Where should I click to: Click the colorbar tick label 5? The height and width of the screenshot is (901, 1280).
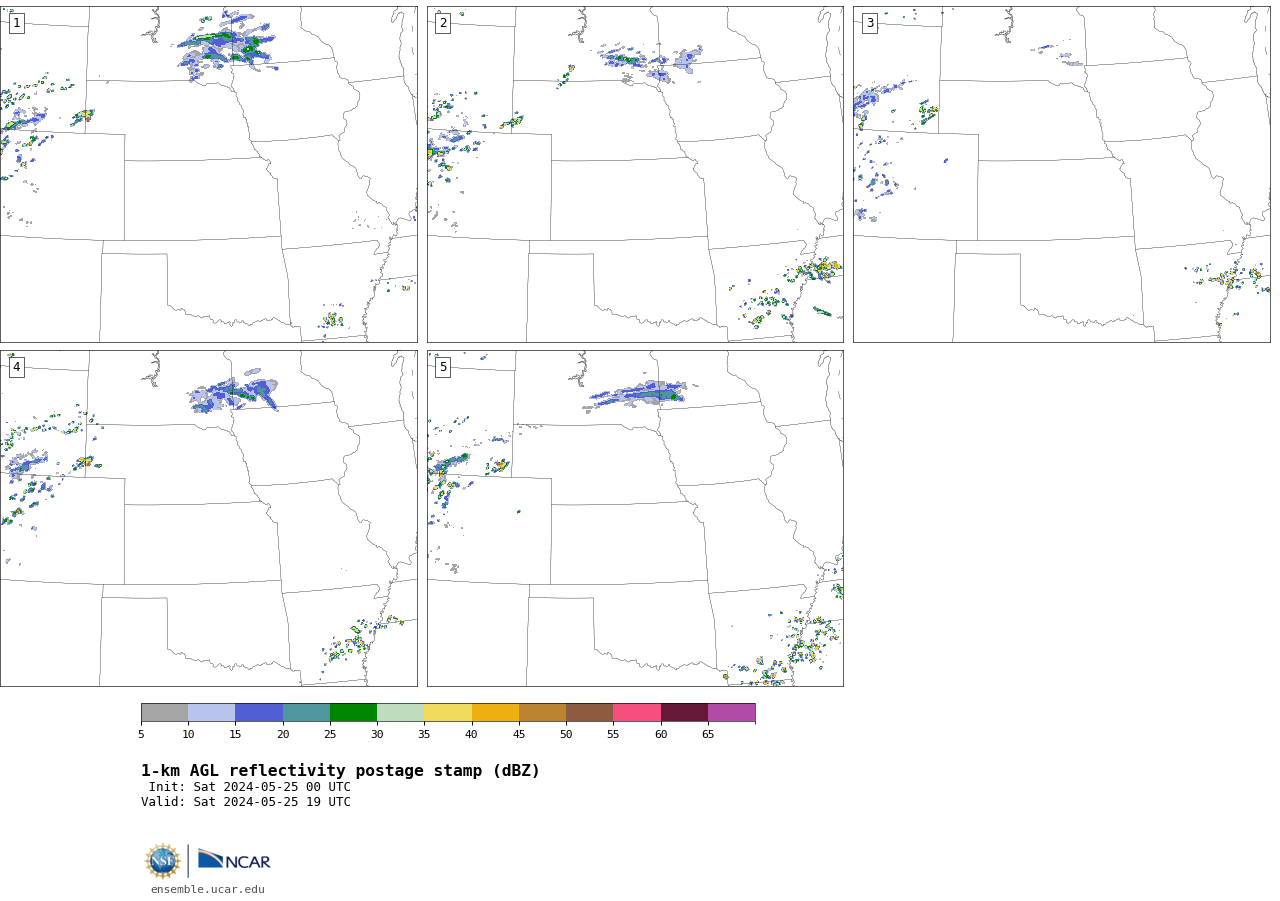click(141, 735)
